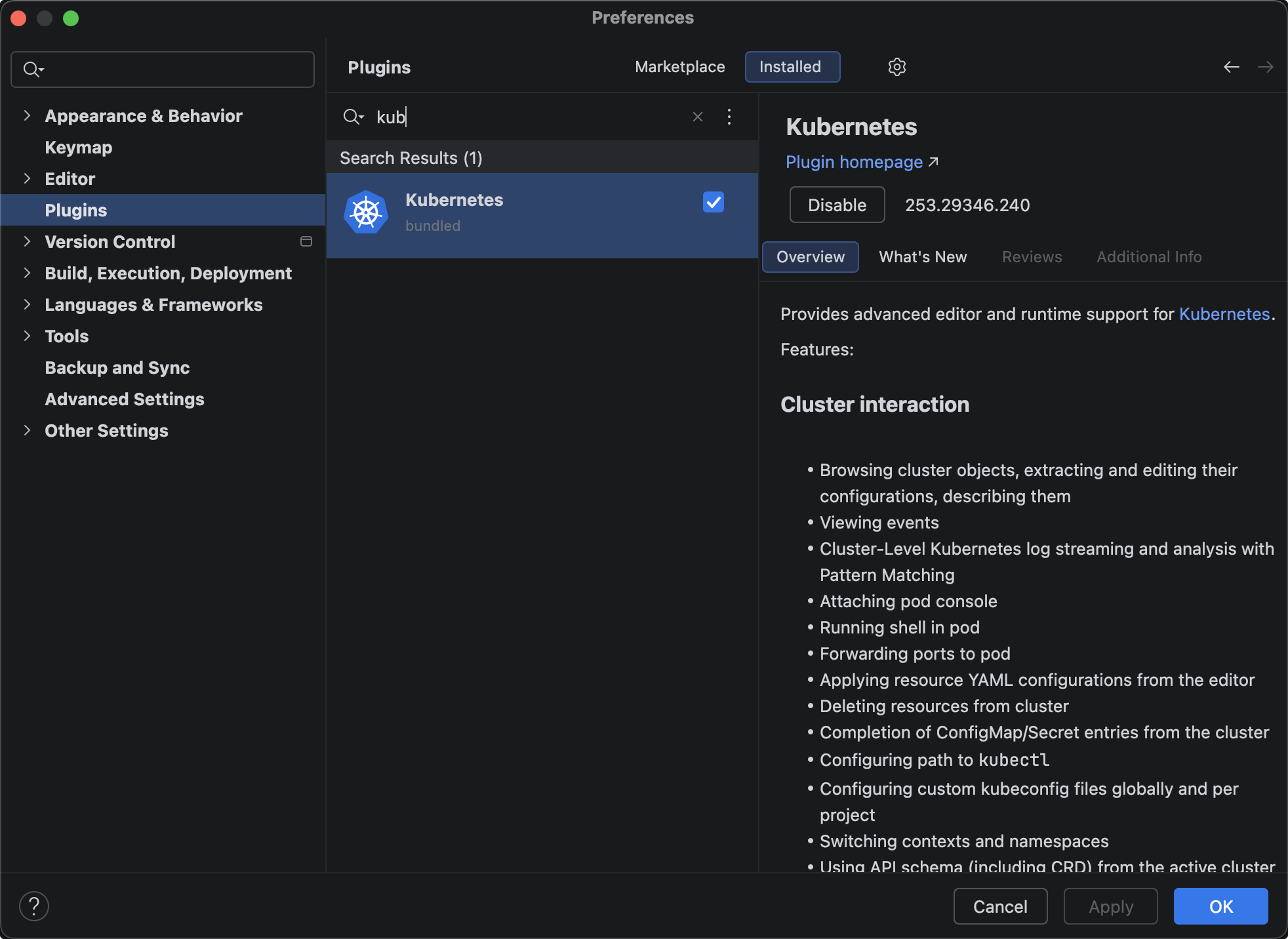Click the forward navigation arrow
The image size is (1288, 939).
[x=1265, y=67]
